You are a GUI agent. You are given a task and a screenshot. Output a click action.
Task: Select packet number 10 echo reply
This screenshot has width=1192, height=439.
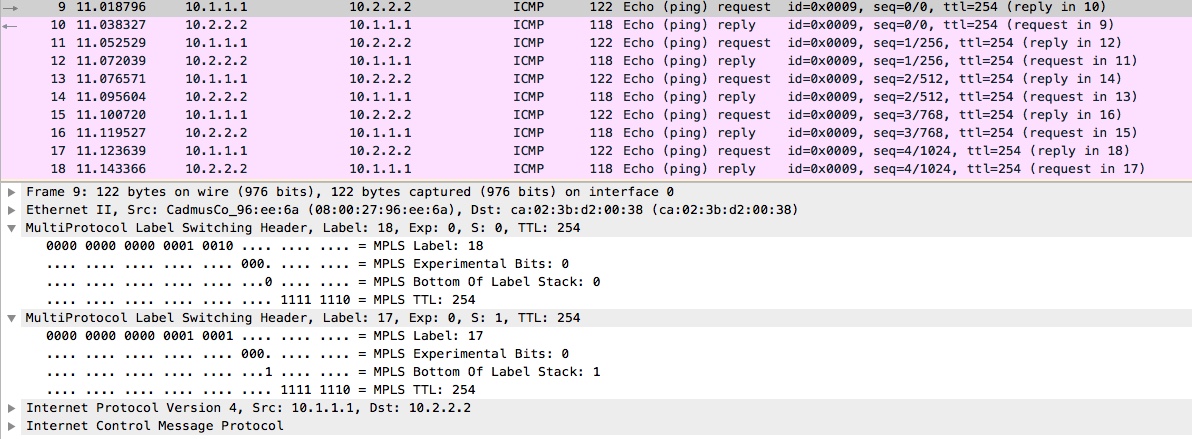click(400, 25)
